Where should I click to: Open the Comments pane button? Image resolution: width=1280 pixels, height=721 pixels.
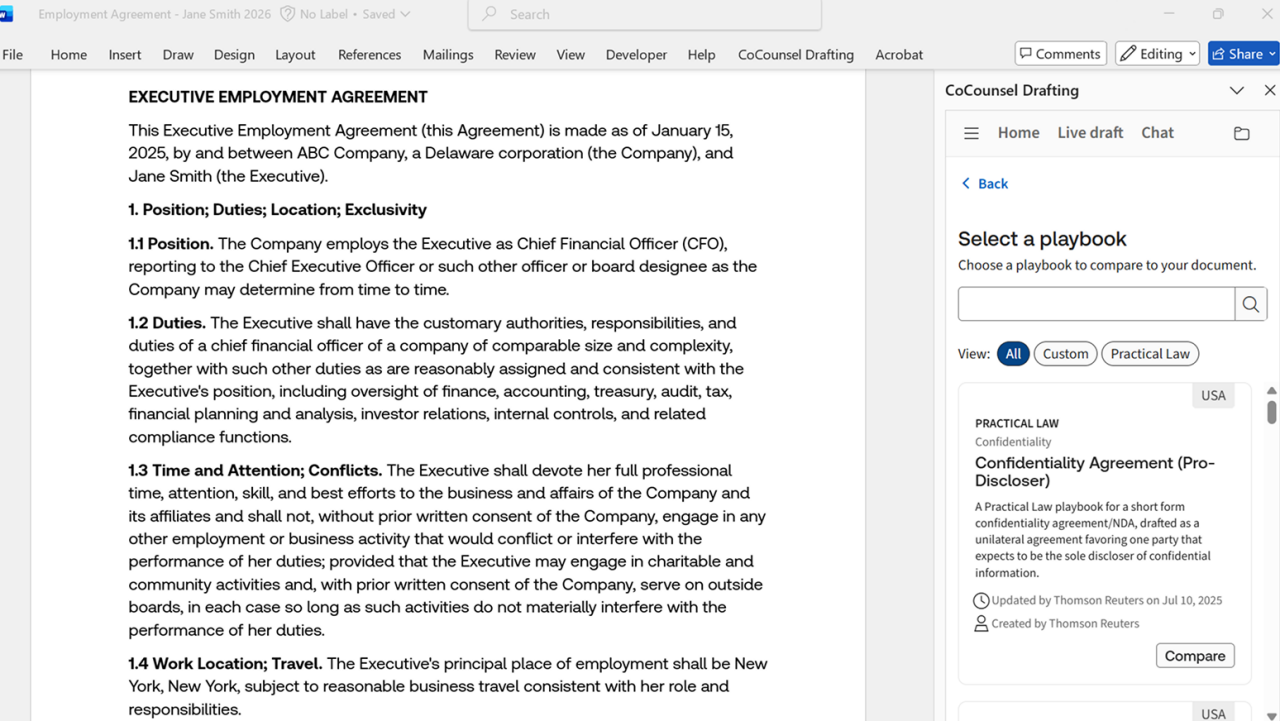click(1060, 54)
